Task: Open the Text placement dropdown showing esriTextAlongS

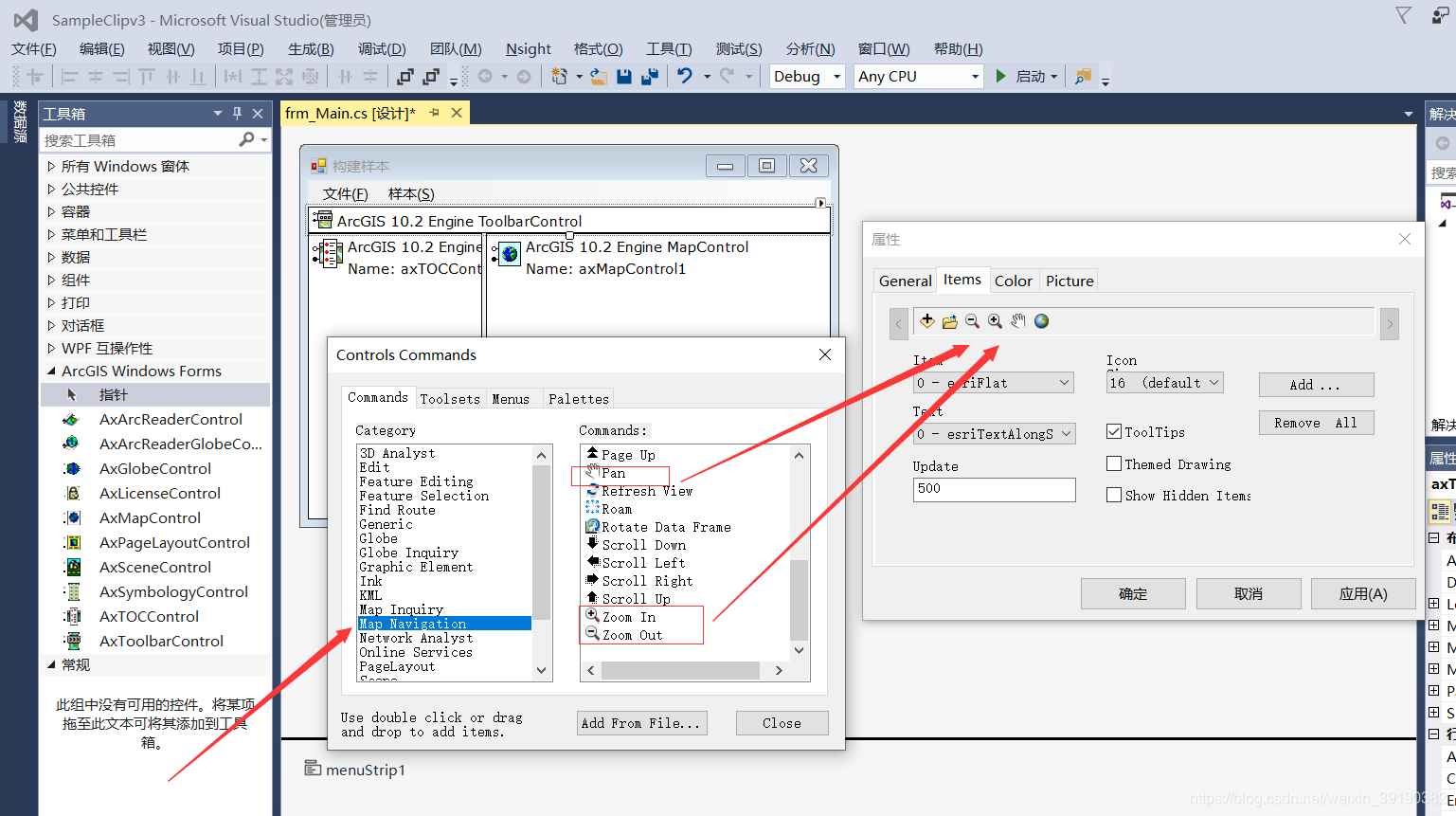Action: [994, 433]
